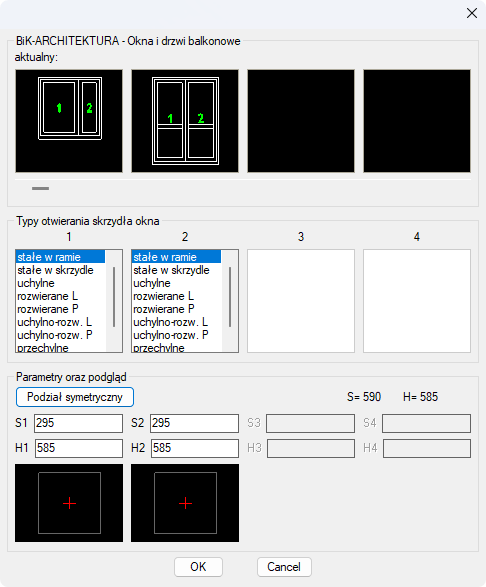Click the third empty window type thumbnail
Image resolution: width=486 pixels, height=587 pixels.
301,121
